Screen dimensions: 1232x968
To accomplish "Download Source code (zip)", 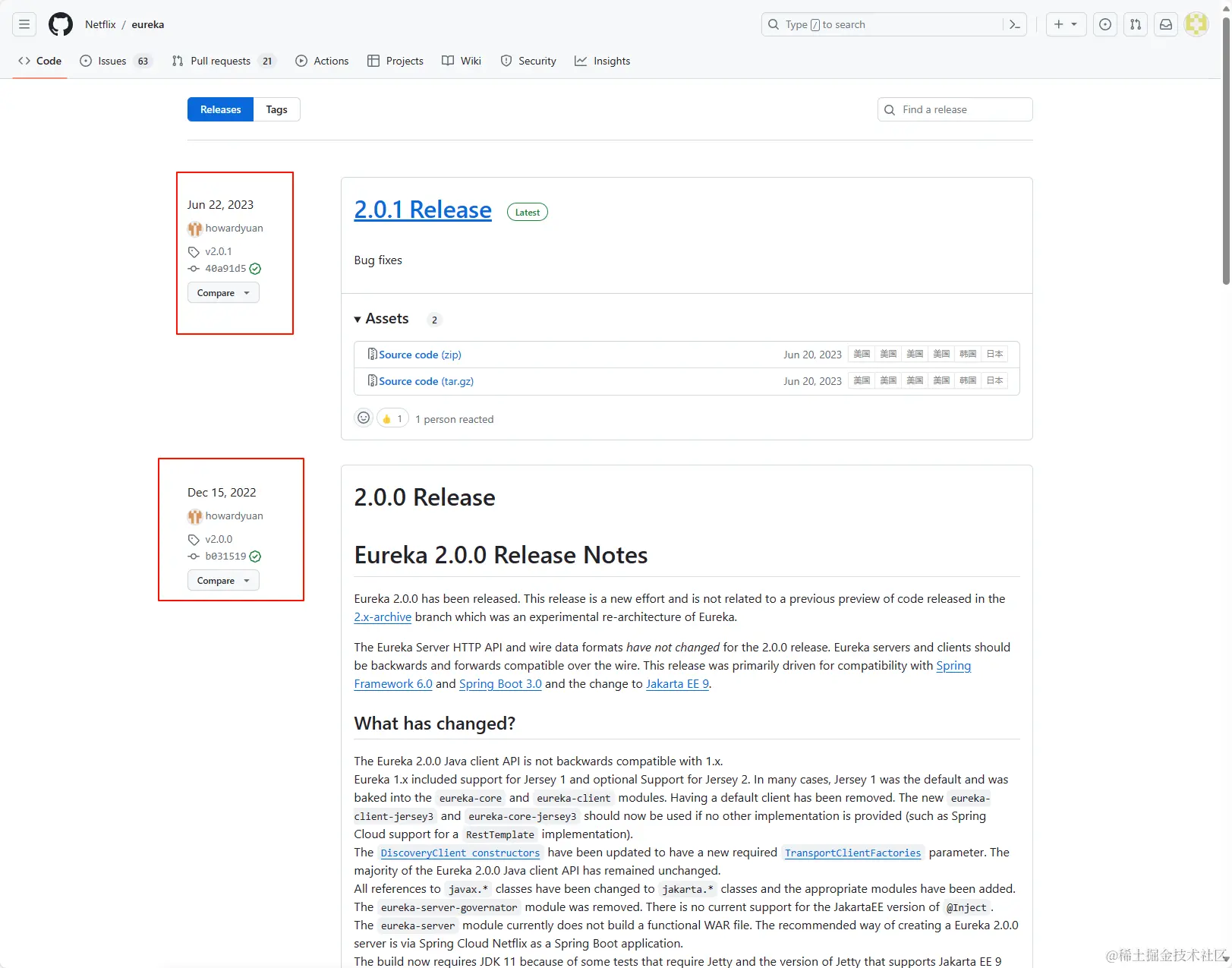I will (x=420, y=355).
